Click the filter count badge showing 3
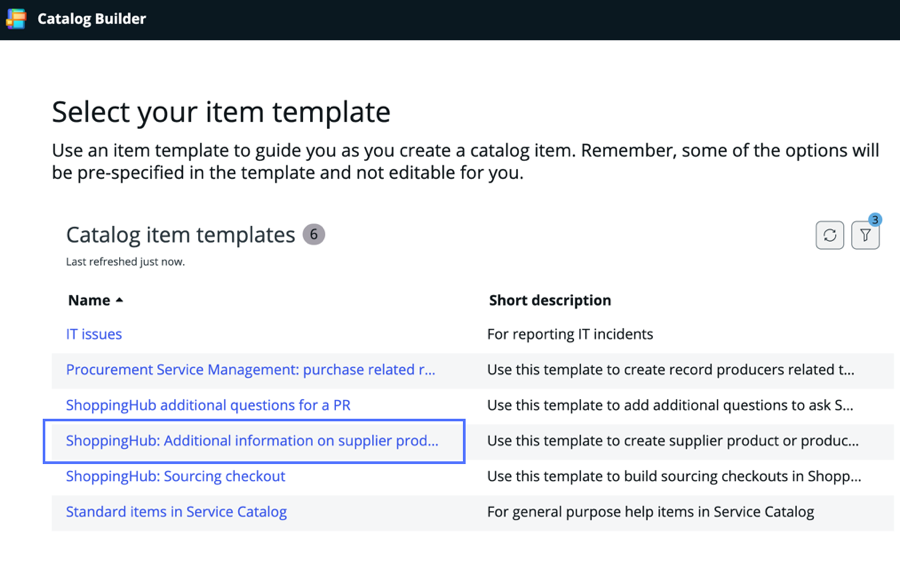The width and height of the screenshot is (900, 569). point(875,220)
